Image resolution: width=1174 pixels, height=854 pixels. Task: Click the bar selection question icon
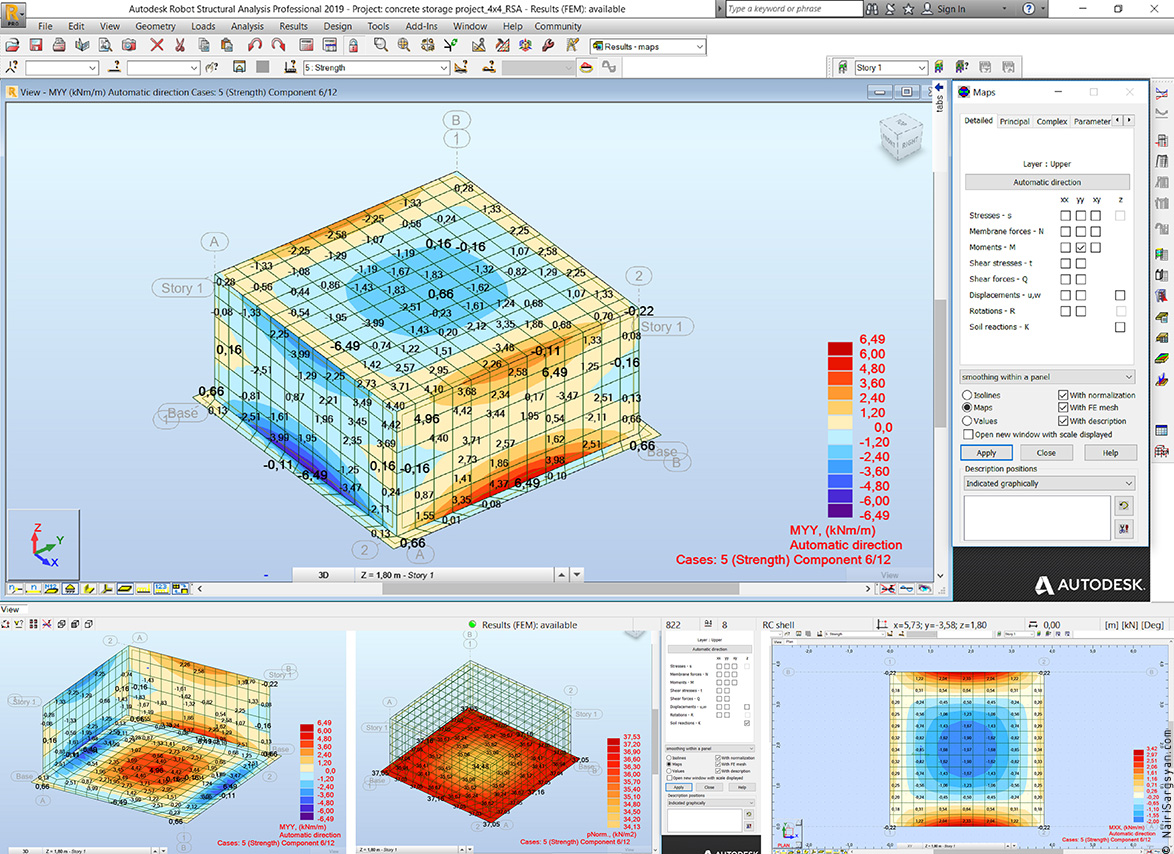114,67
